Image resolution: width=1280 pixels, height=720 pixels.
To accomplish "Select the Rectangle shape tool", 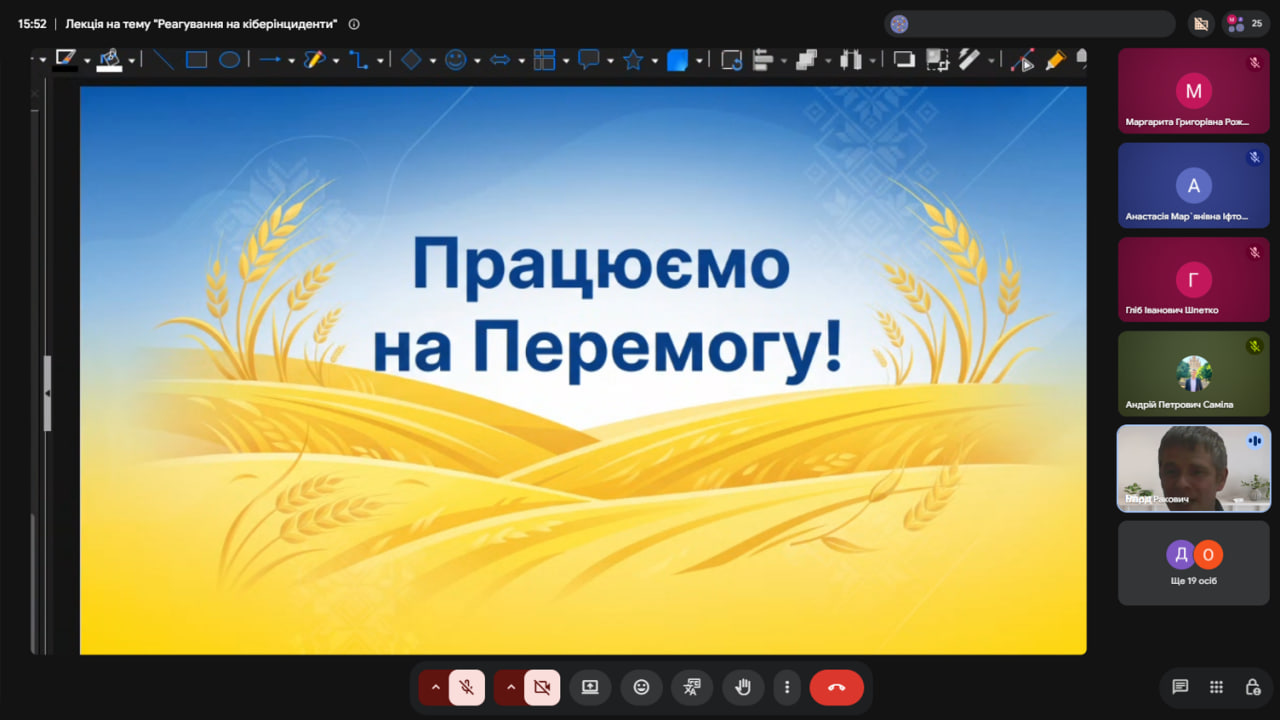I will 196,60.
